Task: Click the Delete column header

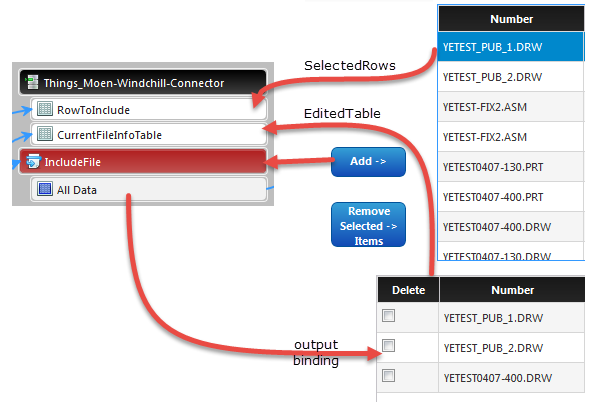Action: [x=408, y=290]
